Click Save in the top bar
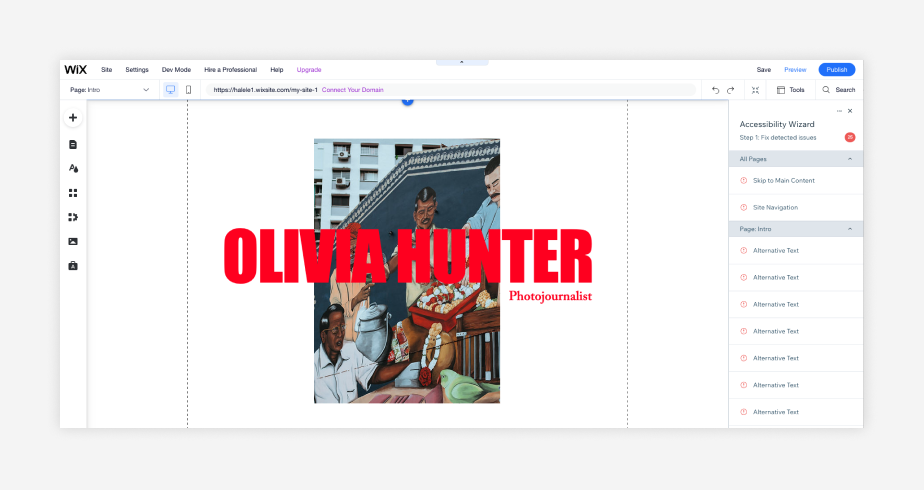924x490 pixels. (x=764, y=69)
